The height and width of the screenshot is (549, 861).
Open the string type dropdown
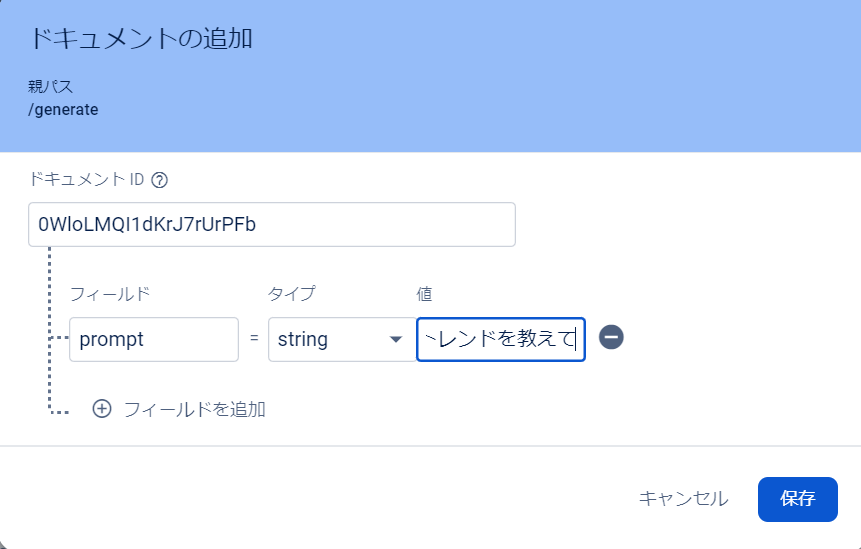coord(342,339)
